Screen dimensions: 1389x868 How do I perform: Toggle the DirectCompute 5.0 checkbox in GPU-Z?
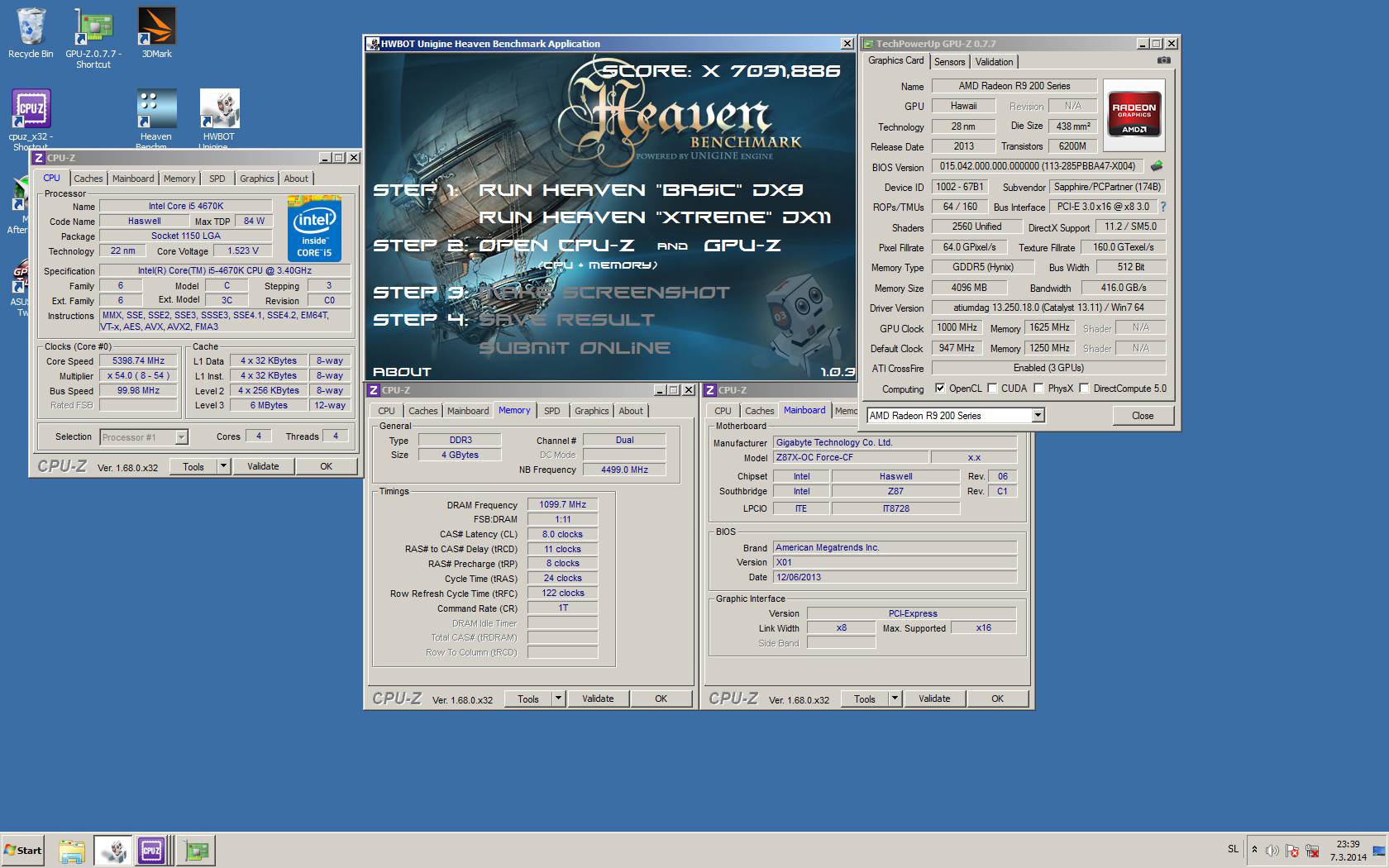pyautogui.click(x=1084, y=389)
